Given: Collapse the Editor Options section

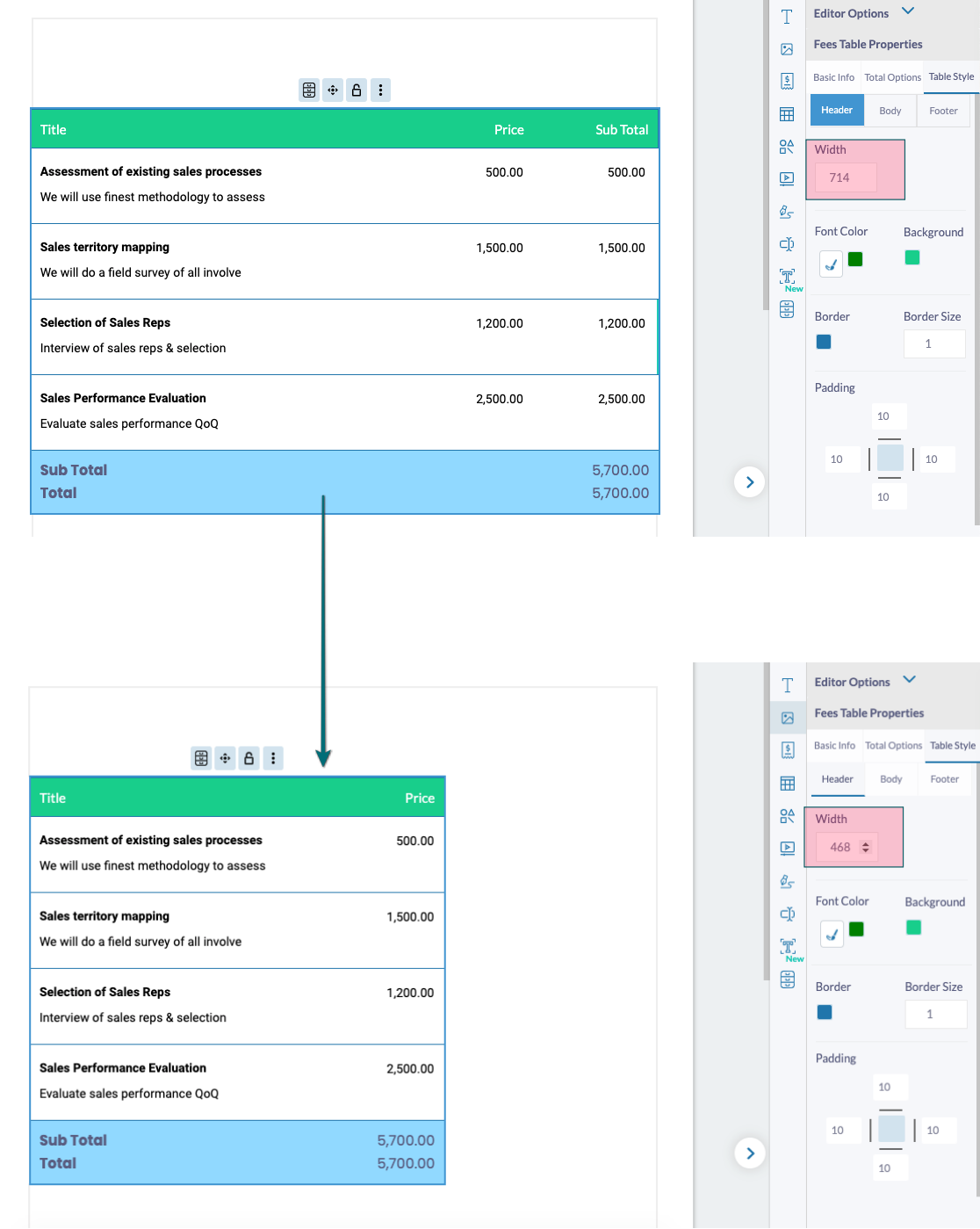Looking at the screenshot, I should pos(906,11).
